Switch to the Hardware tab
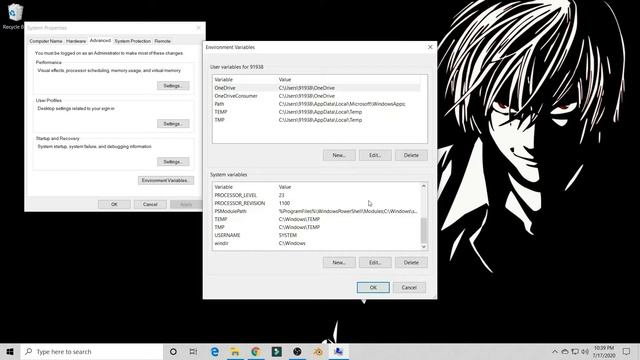The height and width of the screenshot is (360, 640). 76,41
